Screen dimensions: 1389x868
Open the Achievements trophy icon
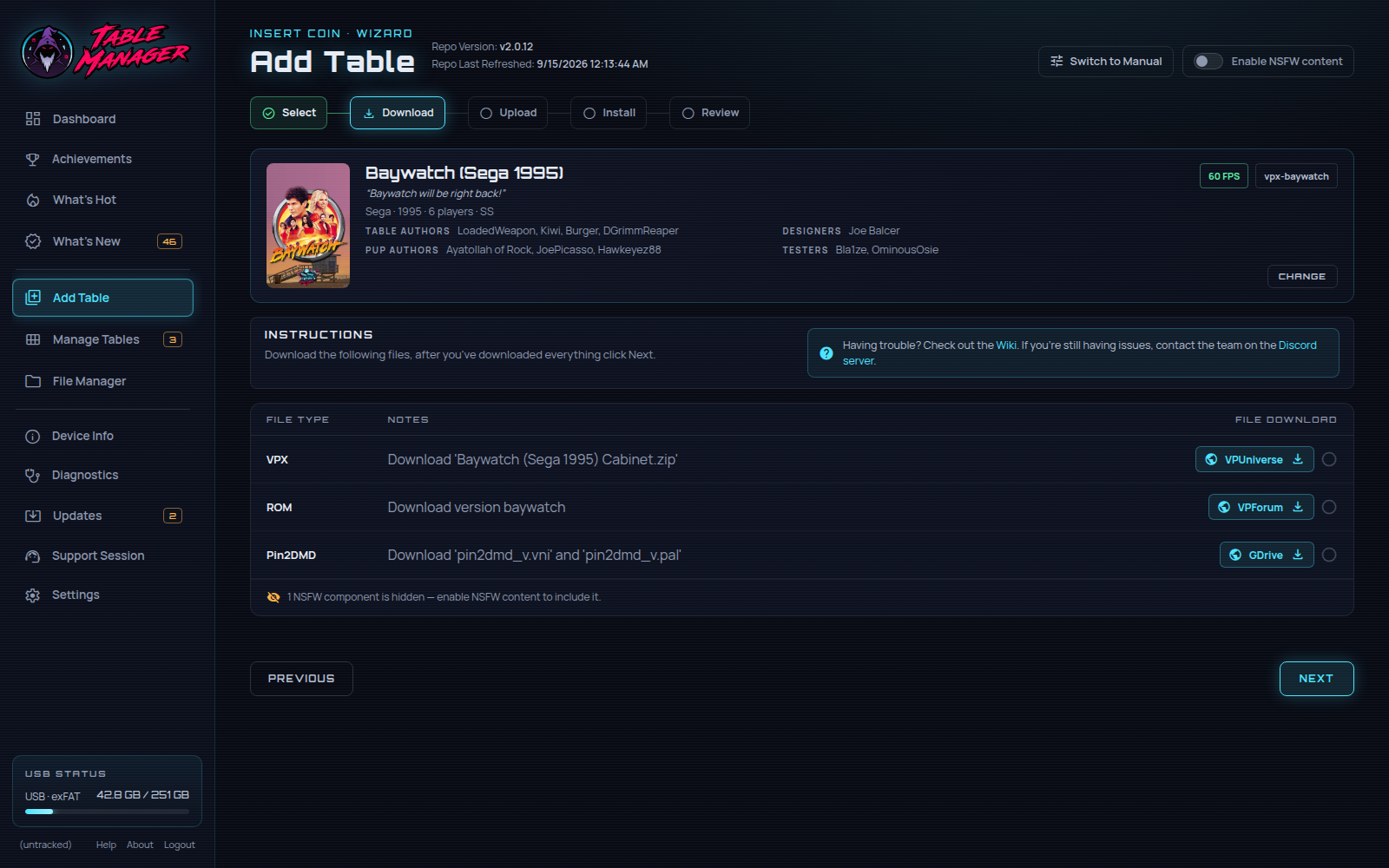tap(33, 159)
